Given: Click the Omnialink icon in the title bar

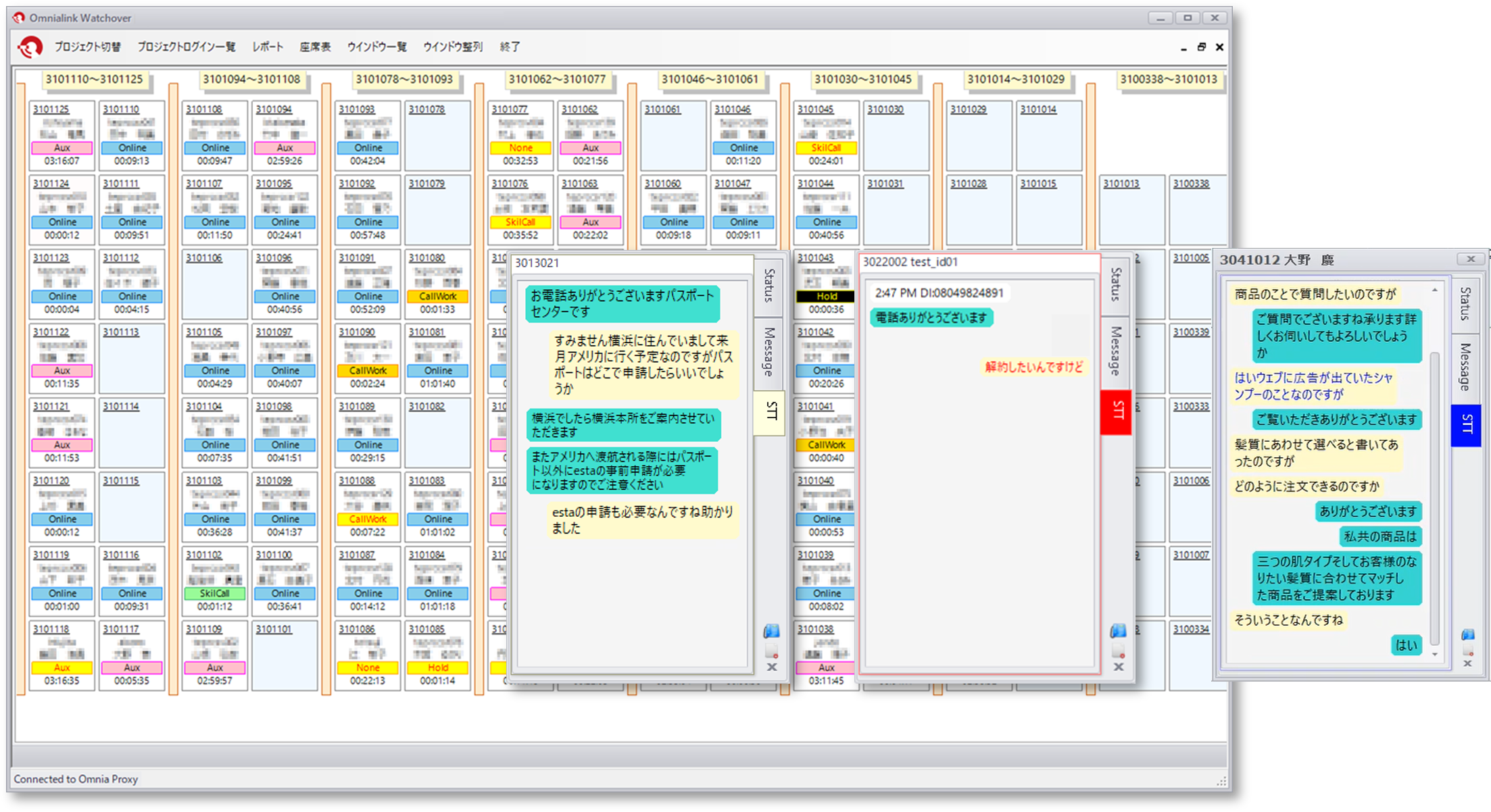Looking at the screenshot, I should click(x=18, y=18).
